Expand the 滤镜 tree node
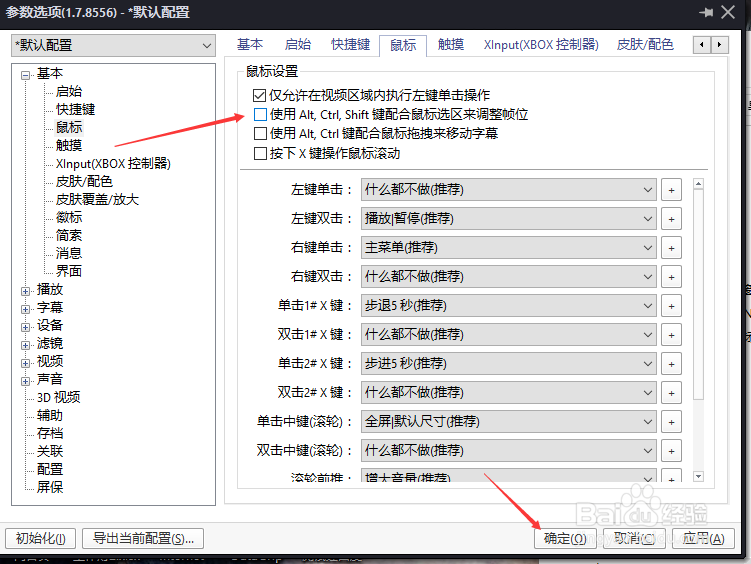The image size is (751, 564). (x=25, y=345)
